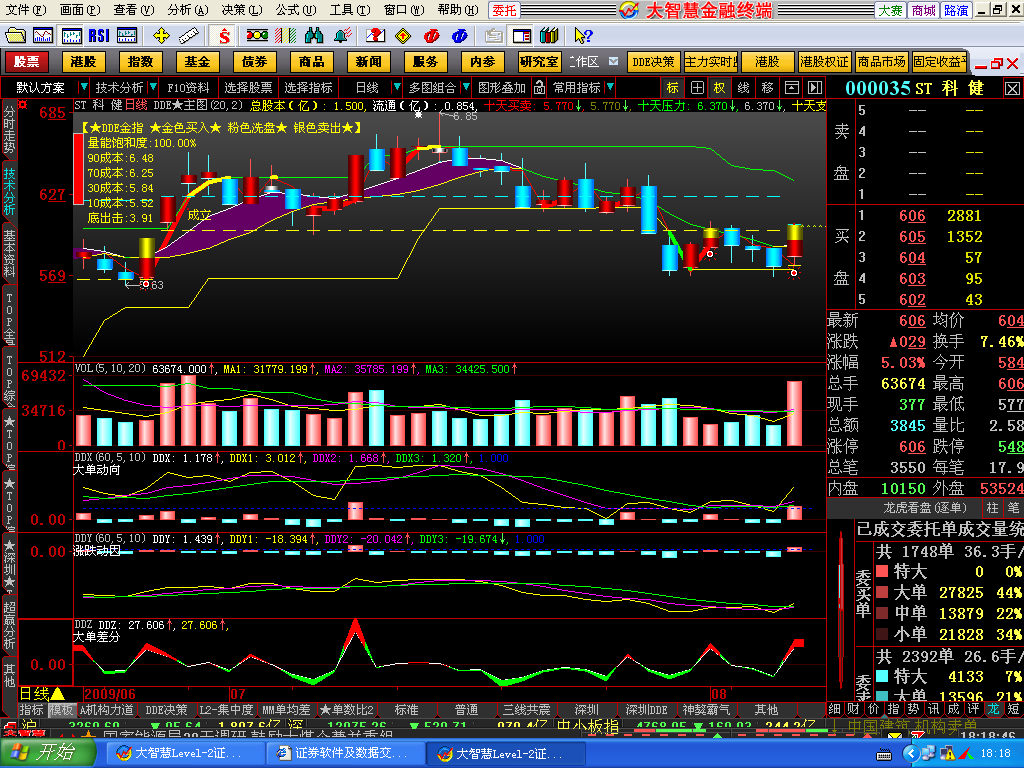
Task: Click the window layout toolbar icon
Action: [522, 35]
